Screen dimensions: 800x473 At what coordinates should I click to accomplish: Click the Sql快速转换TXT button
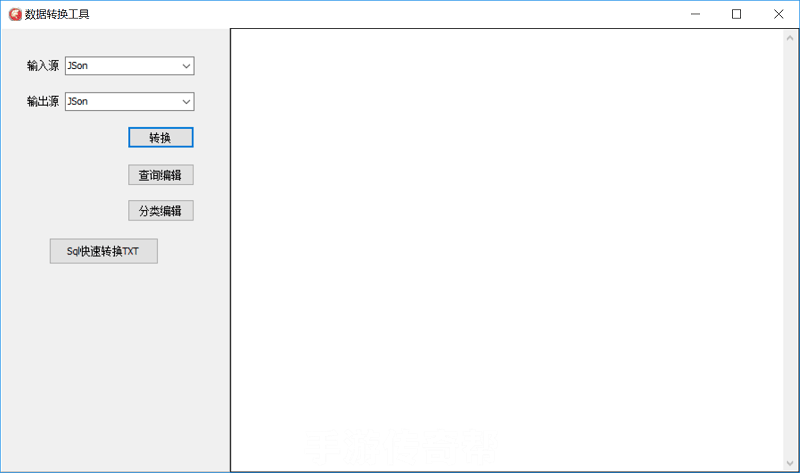(104, 251)
